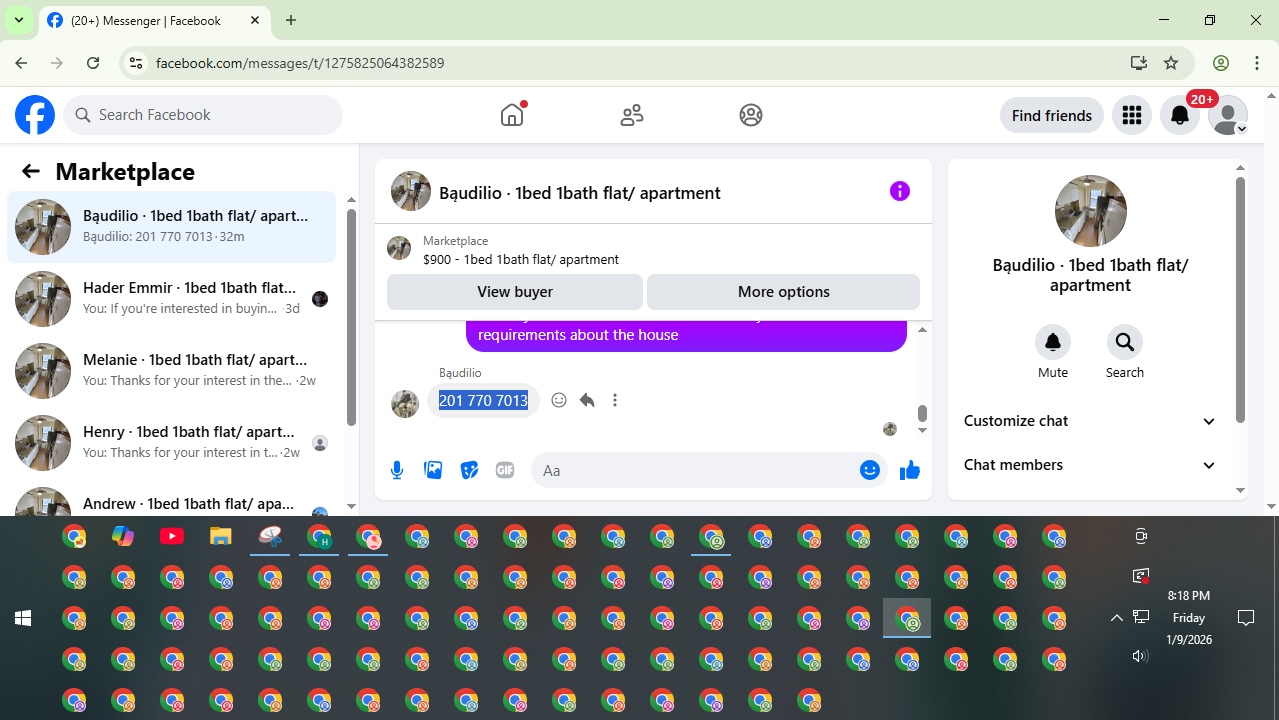Click the View buyer button

515,292
